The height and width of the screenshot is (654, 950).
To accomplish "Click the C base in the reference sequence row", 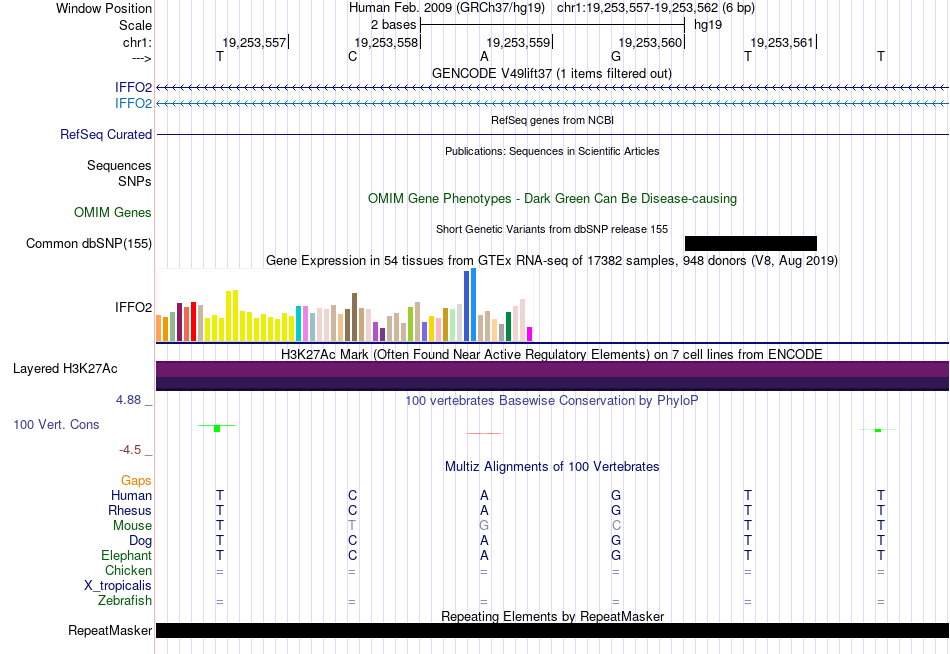I will (353, 56).
